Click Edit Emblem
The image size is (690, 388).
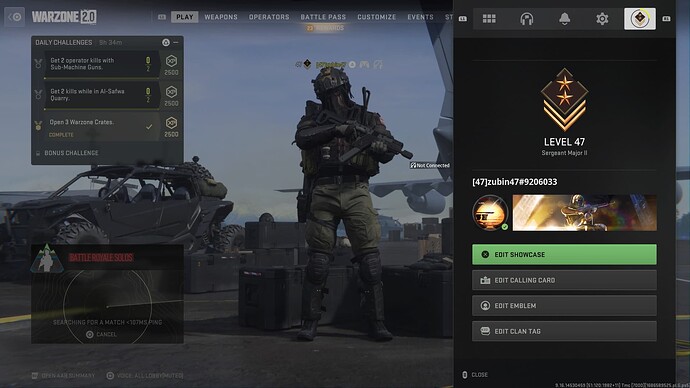point(564,306)
